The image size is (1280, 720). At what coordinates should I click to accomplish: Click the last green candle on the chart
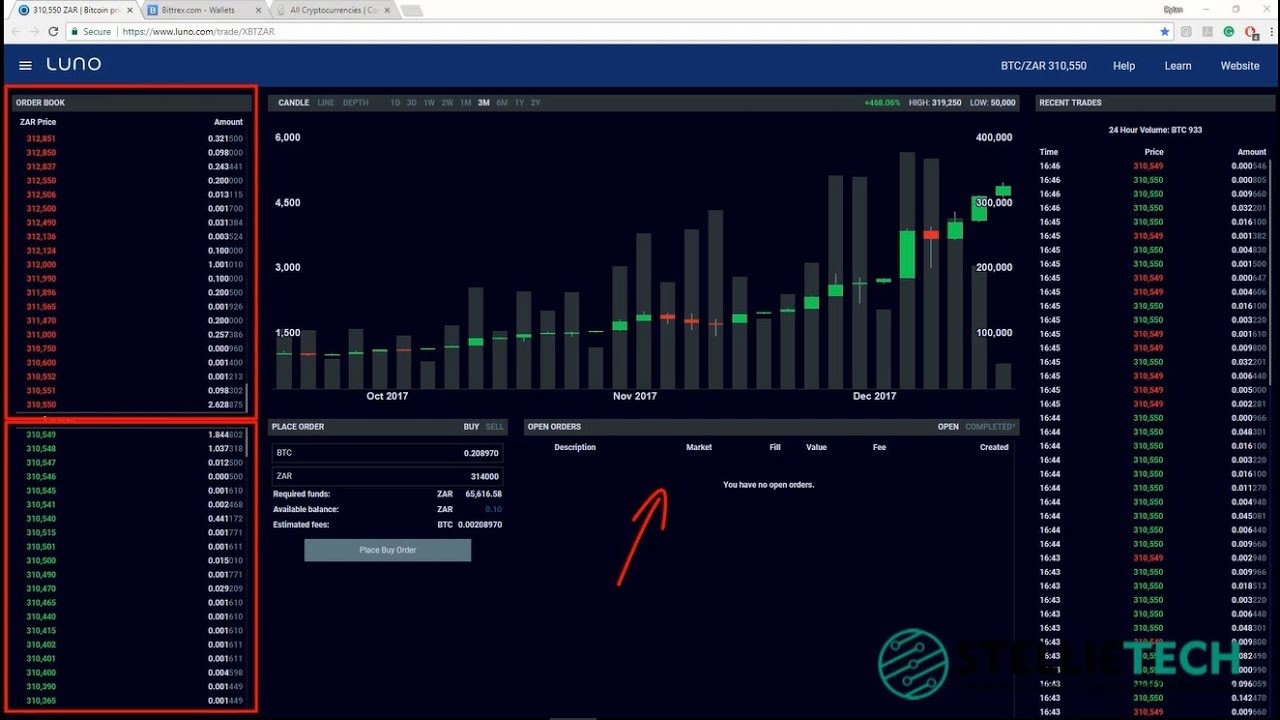click(1003, 190)
